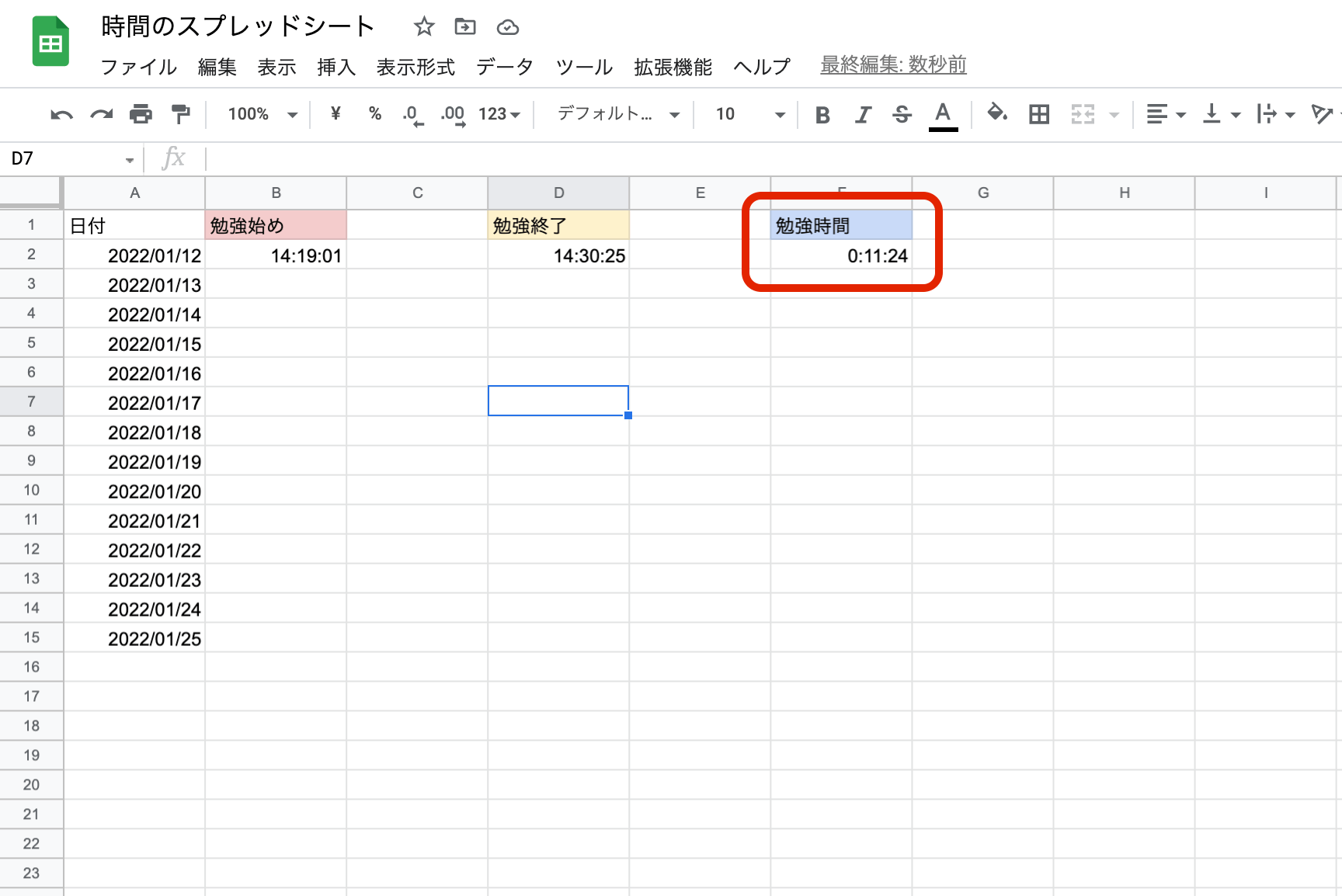Select column B header
The height and width of the screenshot is (896, 1342).
coord(276,193)
